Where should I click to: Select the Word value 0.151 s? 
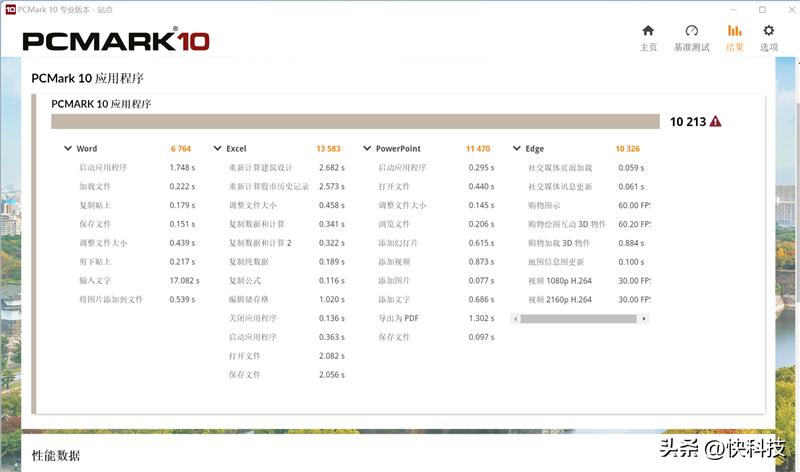point(182,224)
